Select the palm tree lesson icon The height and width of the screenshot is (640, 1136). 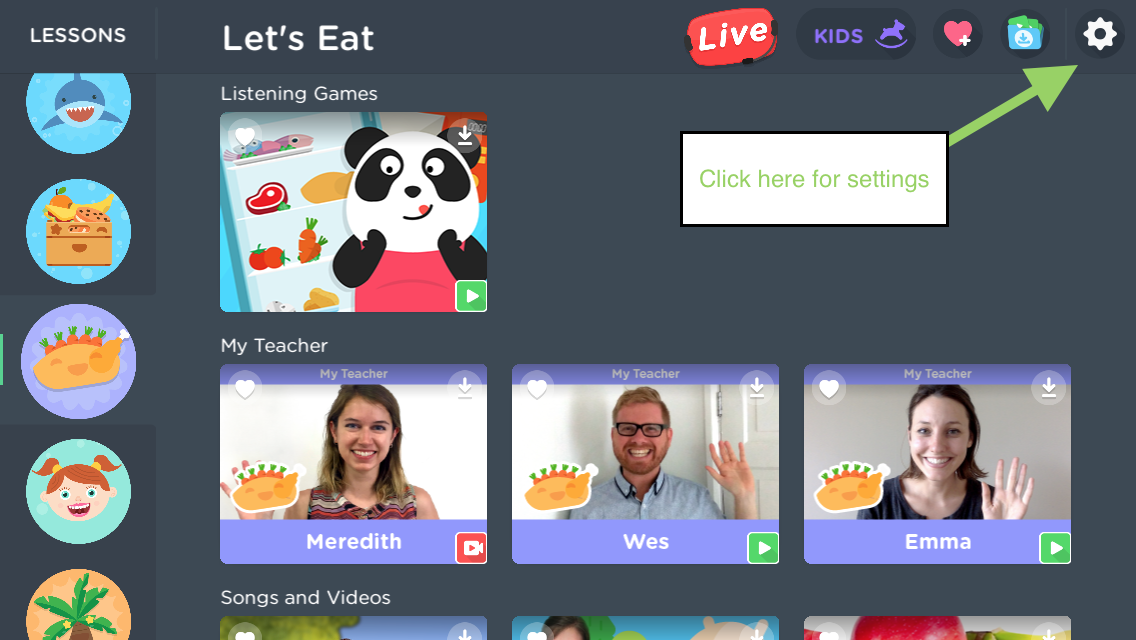click(x=78, y=604)
